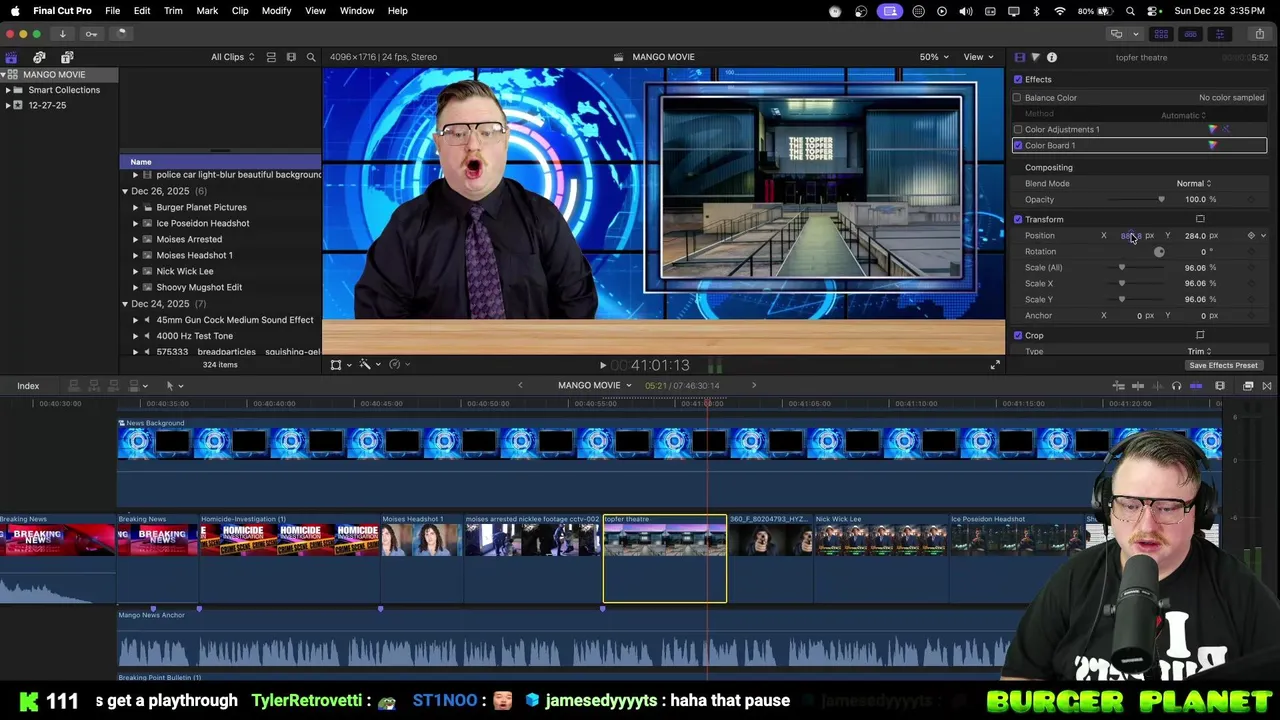Click the Rotation dial control
Viewport: 1280px width, 720px height.
click(1159, 251)
